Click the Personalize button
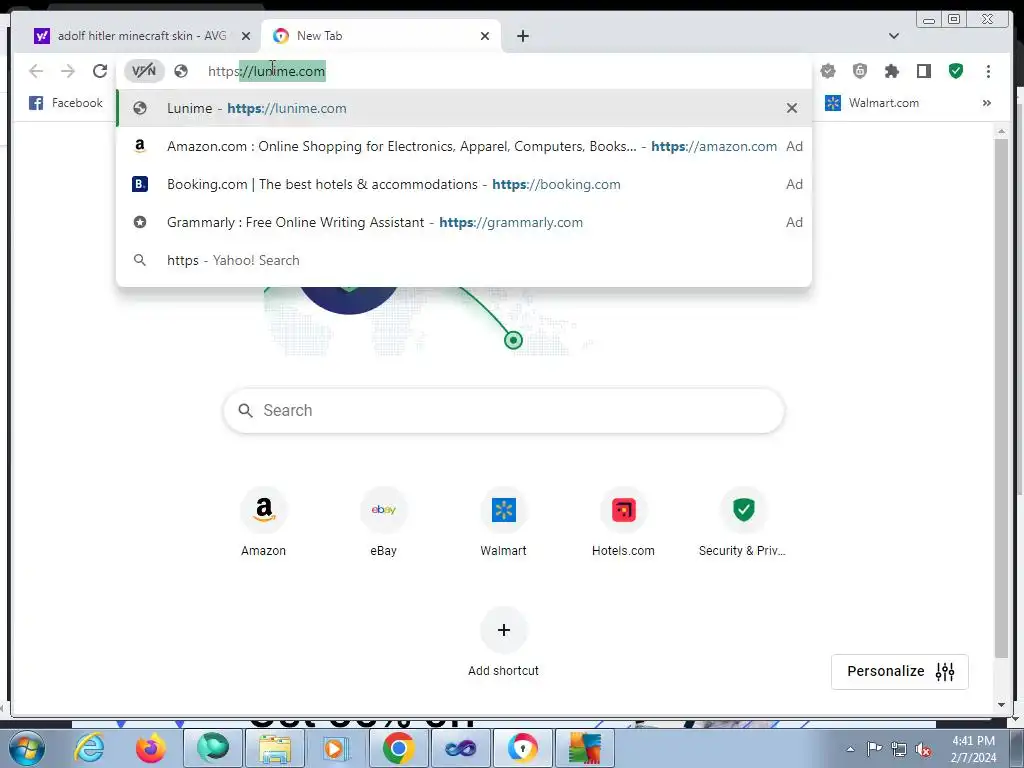The width and height of the screenshot is (1024, 768). tap(900, 671)
